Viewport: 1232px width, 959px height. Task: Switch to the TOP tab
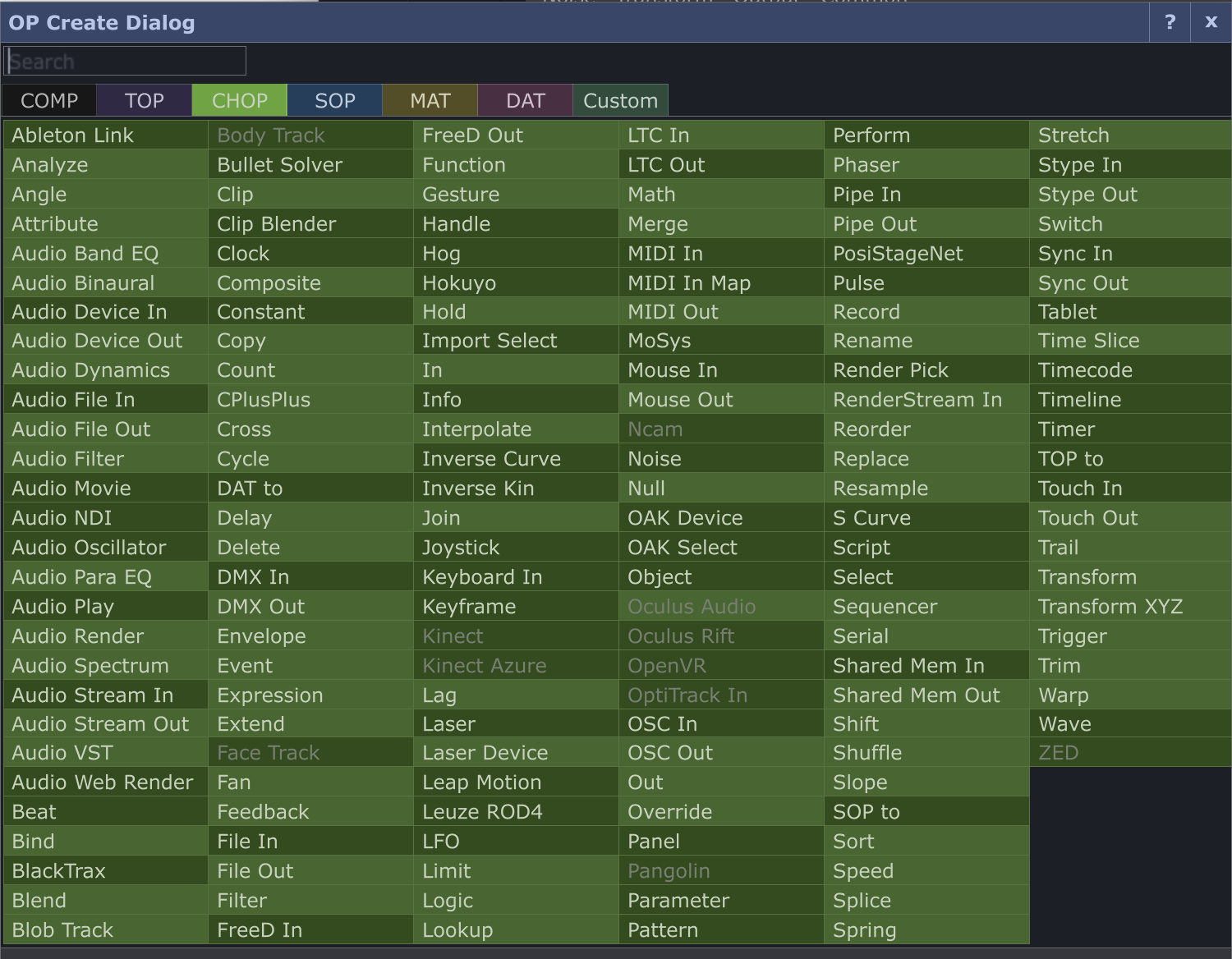pos(145,100)
